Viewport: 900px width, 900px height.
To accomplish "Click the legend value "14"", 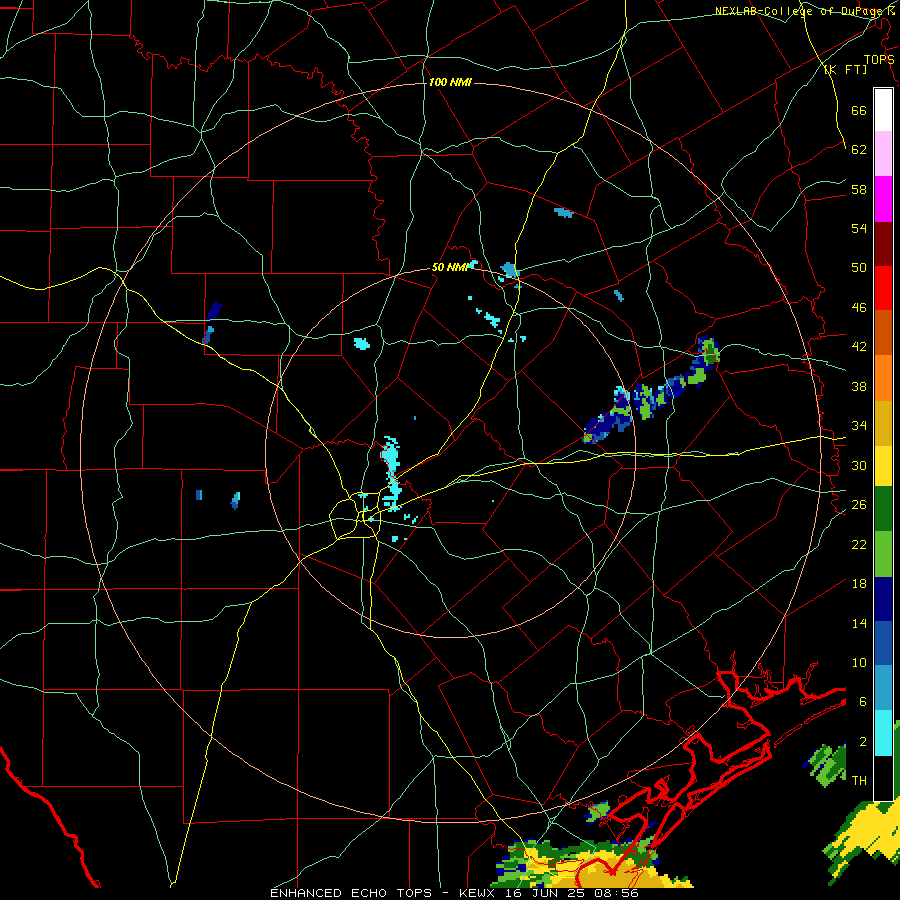I will coord(859,623).
